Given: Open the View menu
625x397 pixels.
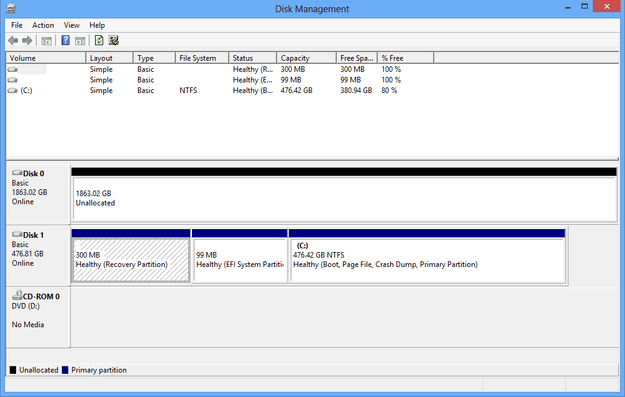Looking at the screenshot, I should (72, 25).
